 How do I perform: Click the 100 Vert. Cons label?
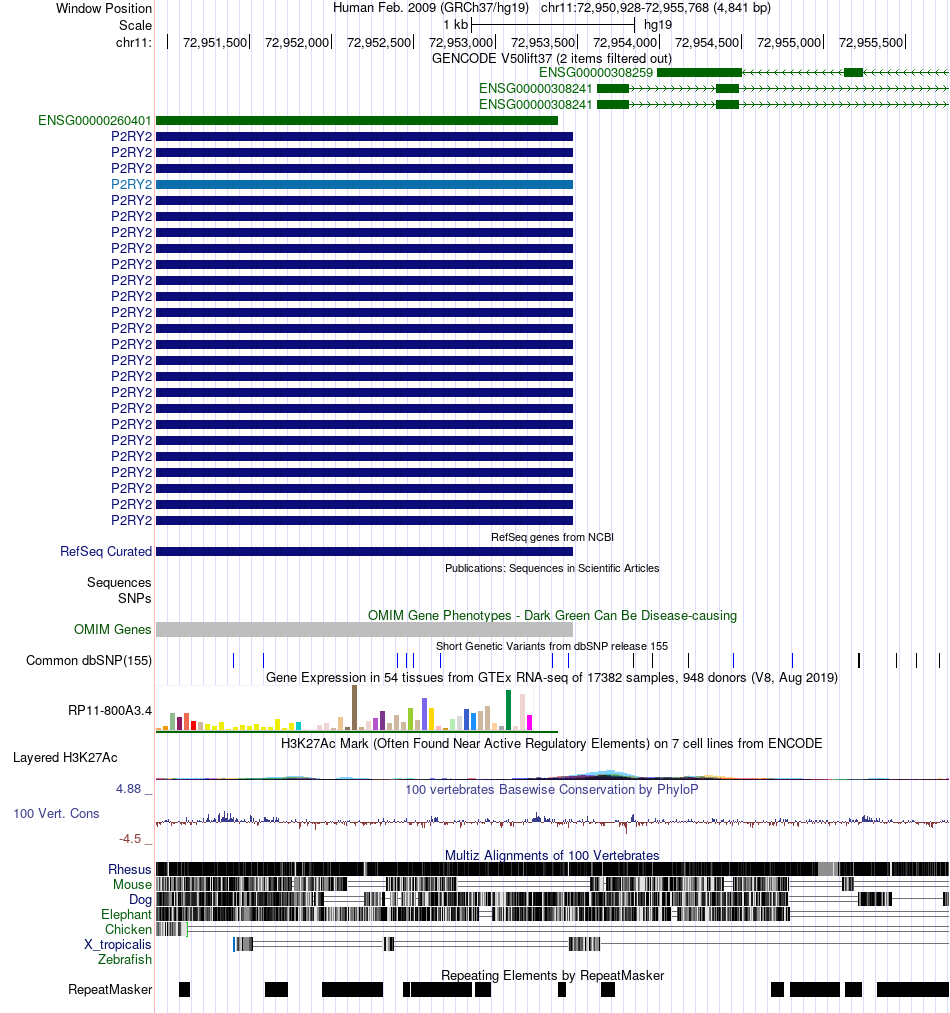click(56, 813)
